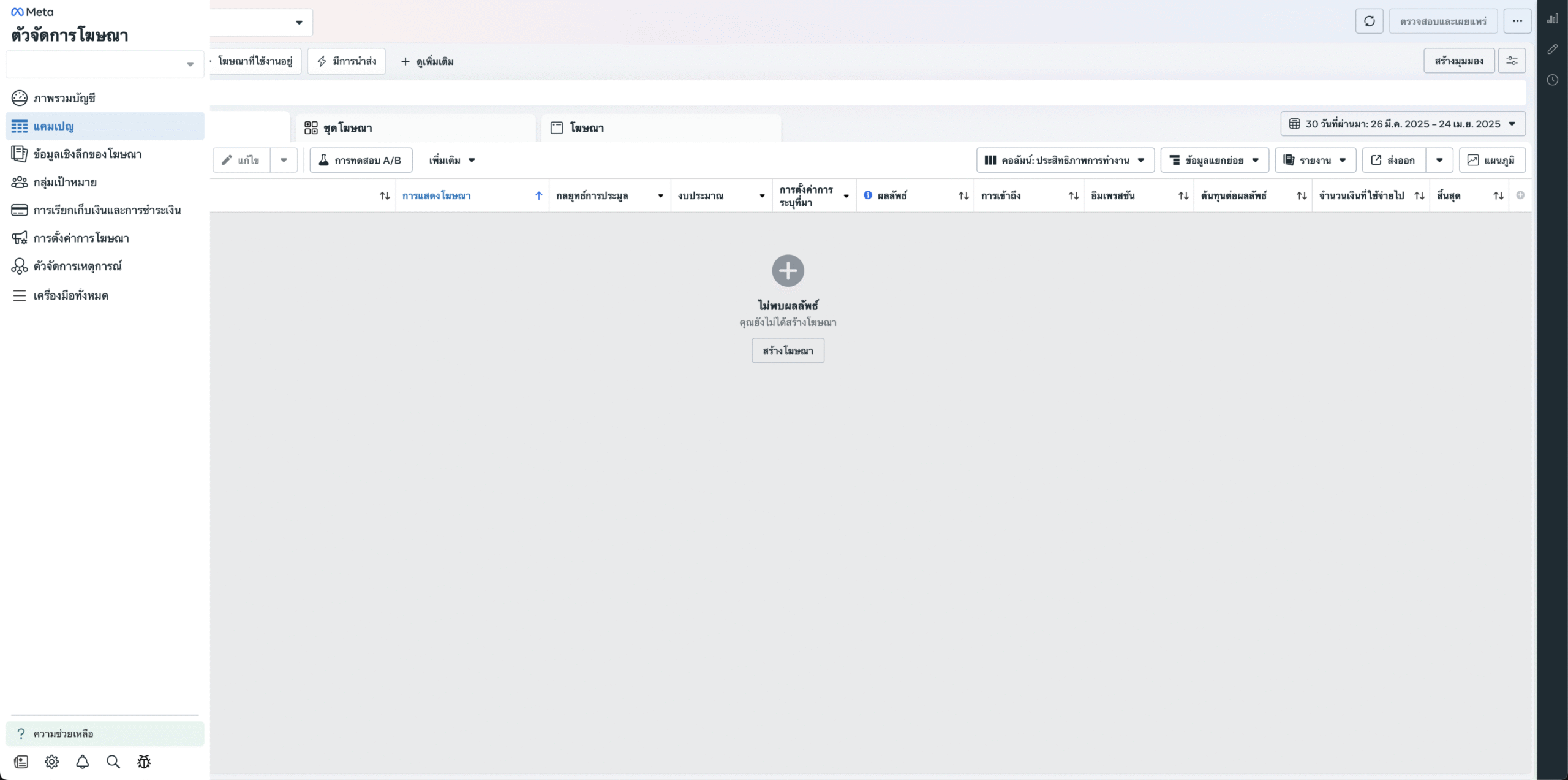Click the bug report icon

tap(144, 762)
